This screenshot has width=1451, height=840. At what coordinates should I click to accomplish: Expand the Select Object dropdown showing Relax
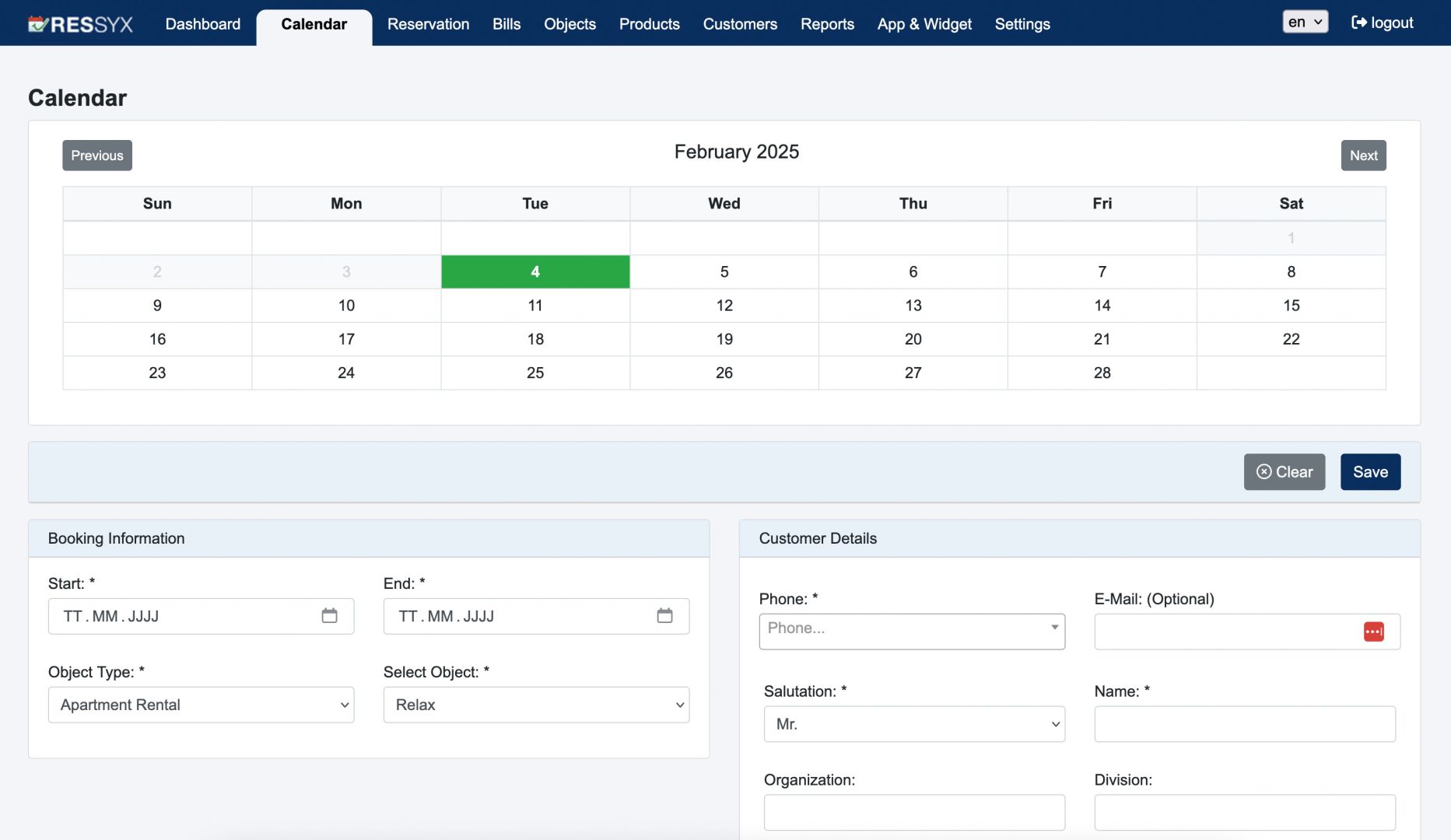point(536,705)
